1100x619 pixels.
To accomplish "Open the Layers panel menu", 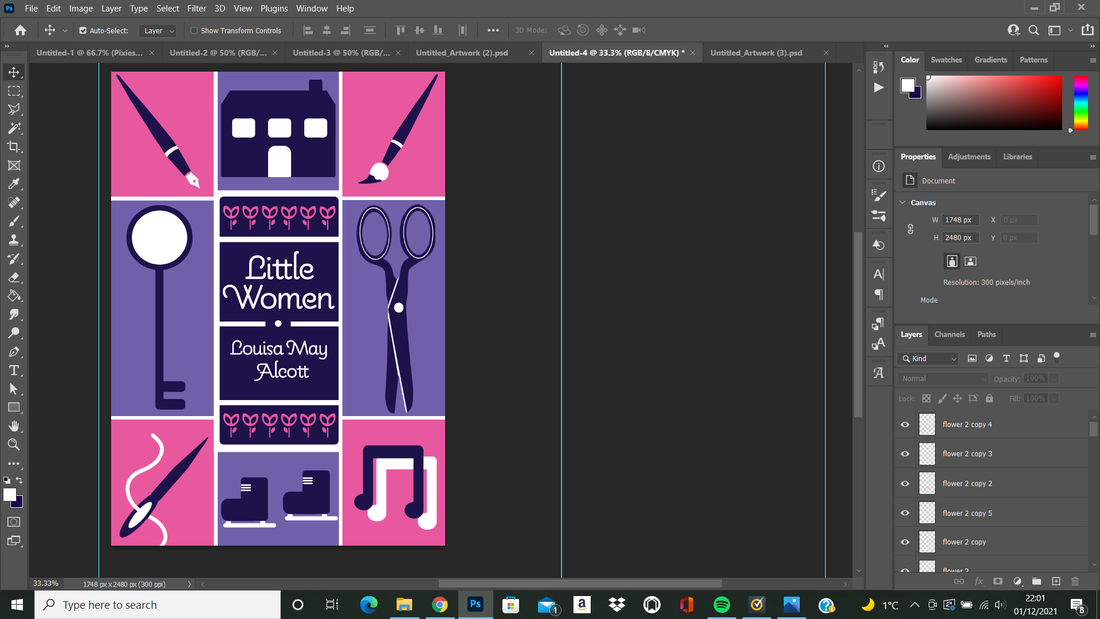I will pos(1092,335).
